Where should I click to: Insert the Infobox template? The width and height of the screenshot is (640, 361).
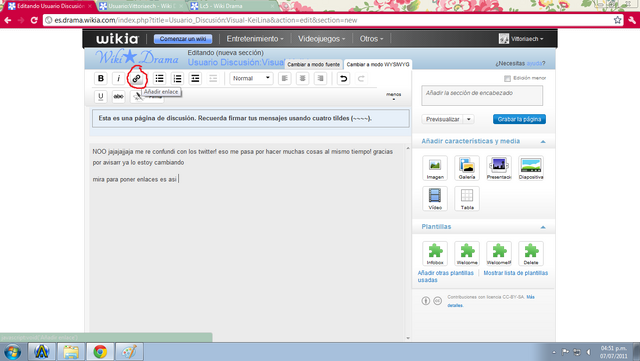(x=435, y=253)
